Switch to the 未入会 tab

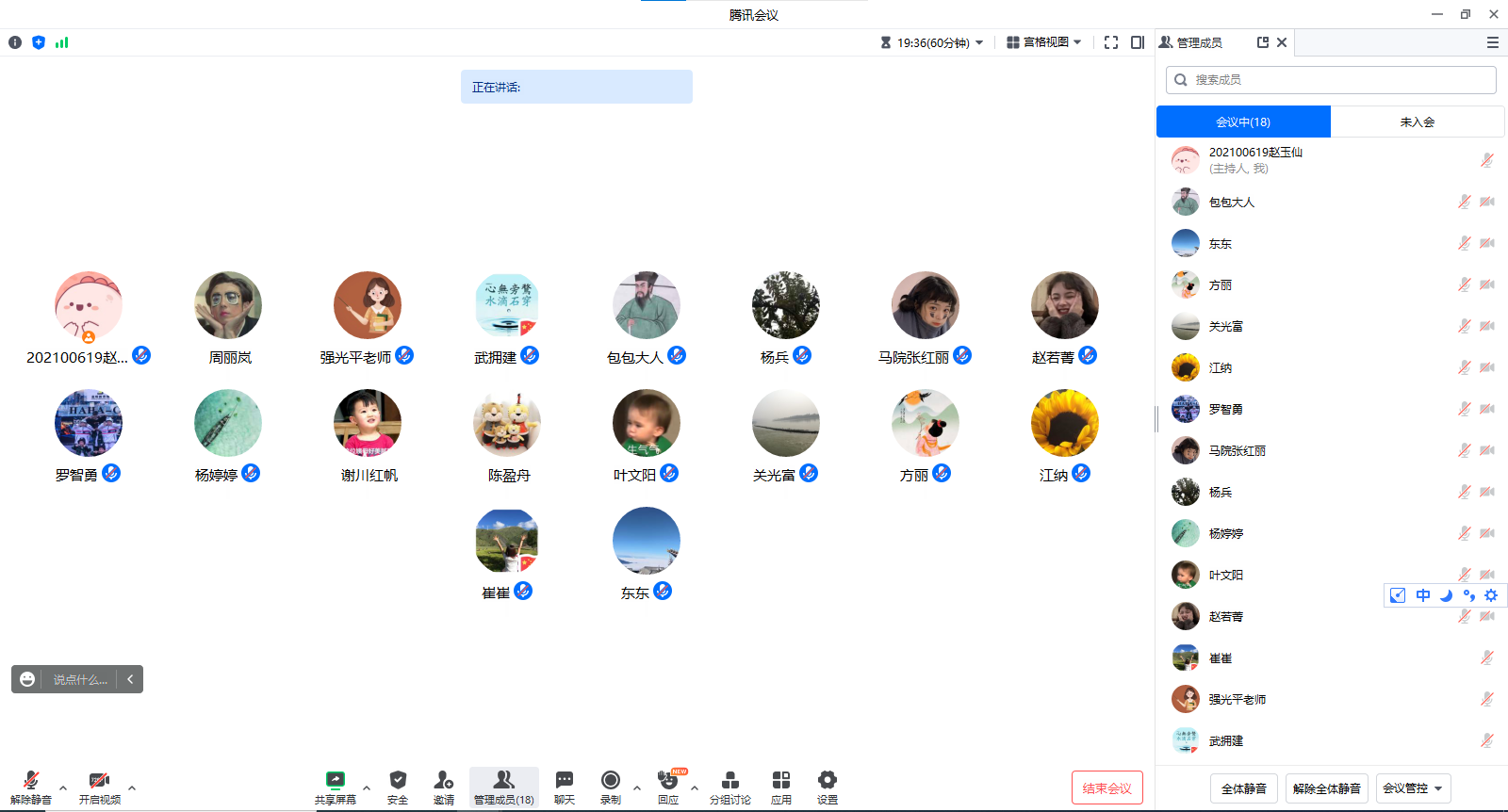[1417, 122]
